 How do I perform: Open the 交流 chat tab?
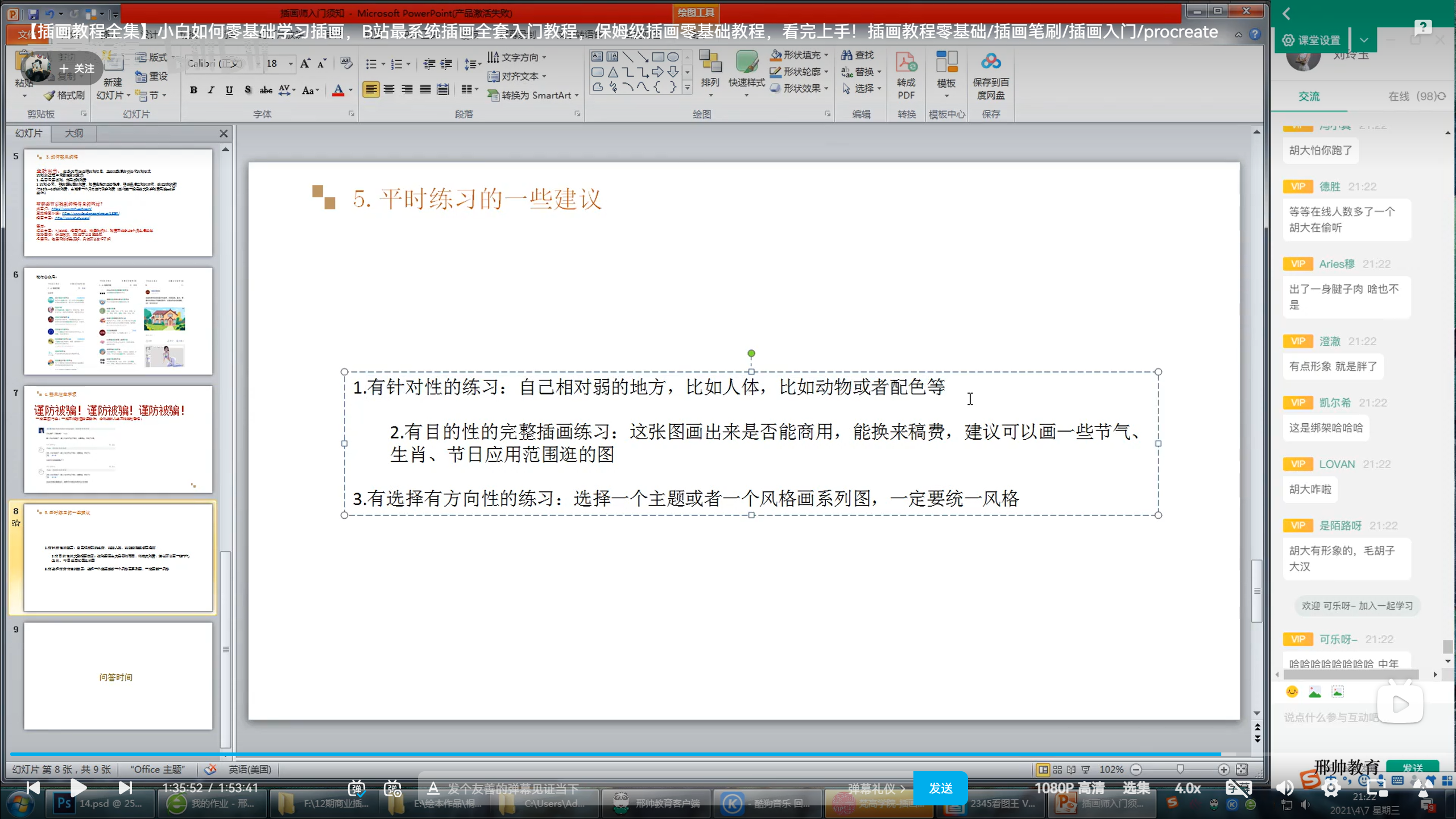(1309, 97)
